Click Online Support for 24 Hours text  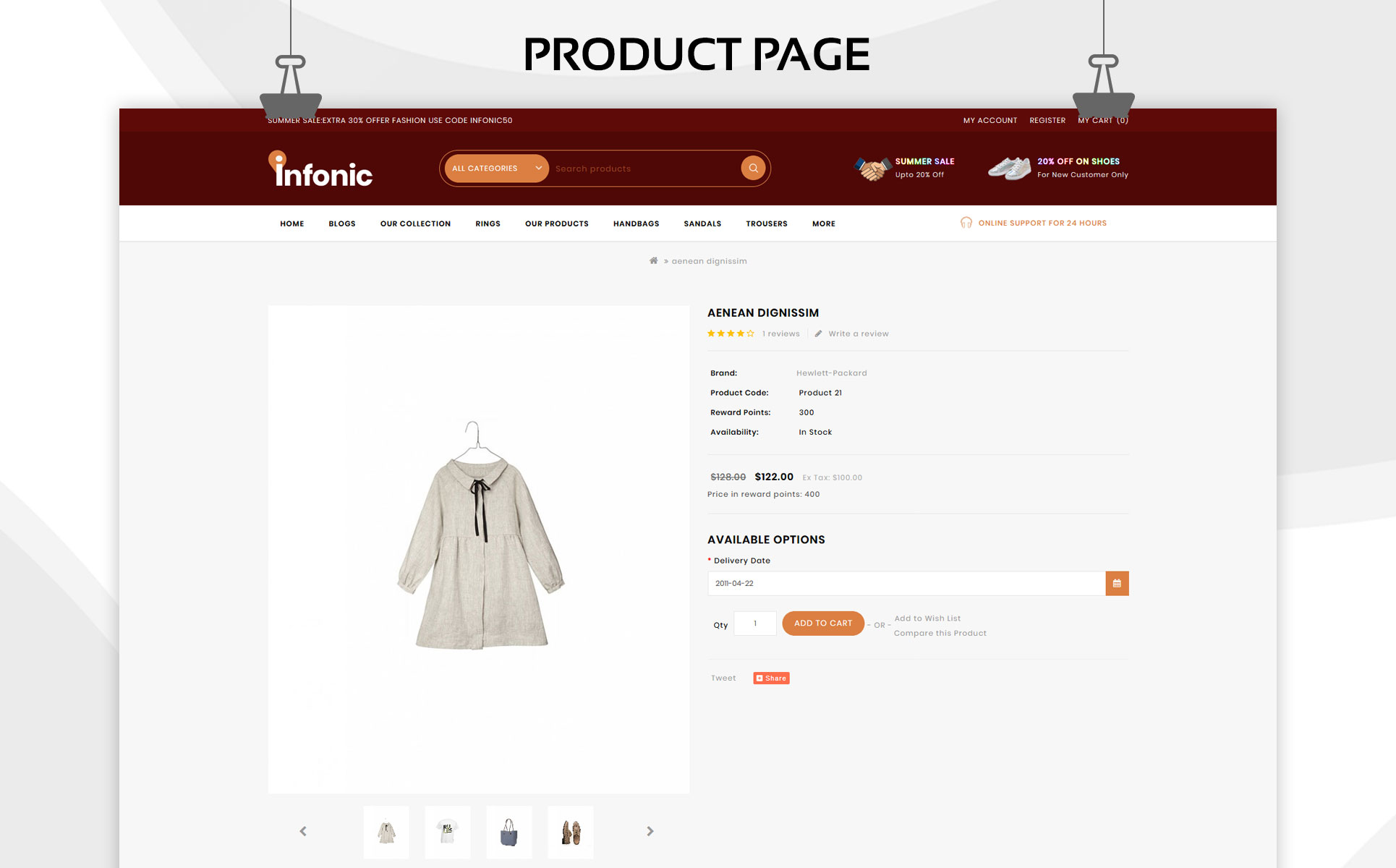(x=1042, y=223)
